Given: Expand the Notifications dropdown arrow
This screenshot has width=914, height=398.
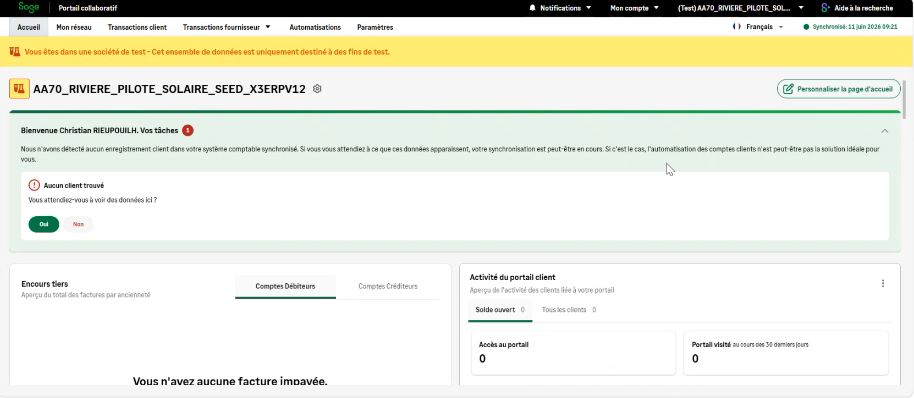Looking at the screenshot, I should (588, 8).
